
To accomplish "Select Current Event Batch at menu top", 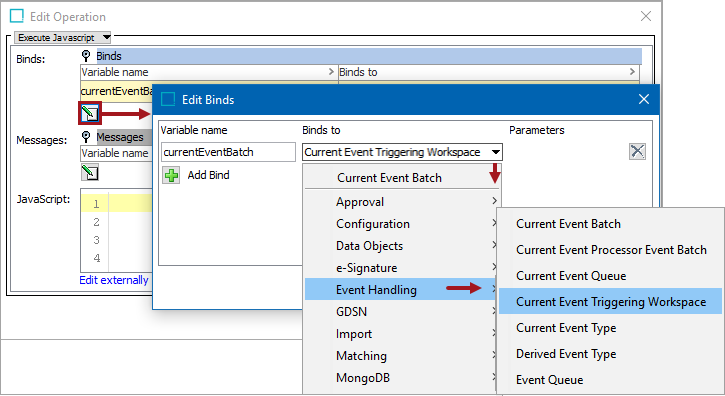I will (x=389, y=178).
